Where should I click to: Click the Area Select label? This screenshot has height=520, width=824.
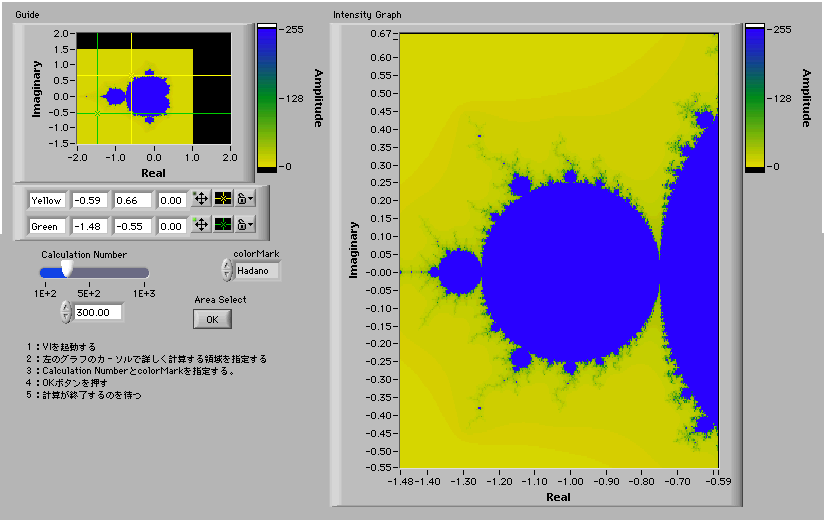pyautogui.click(x=220, y=300)
